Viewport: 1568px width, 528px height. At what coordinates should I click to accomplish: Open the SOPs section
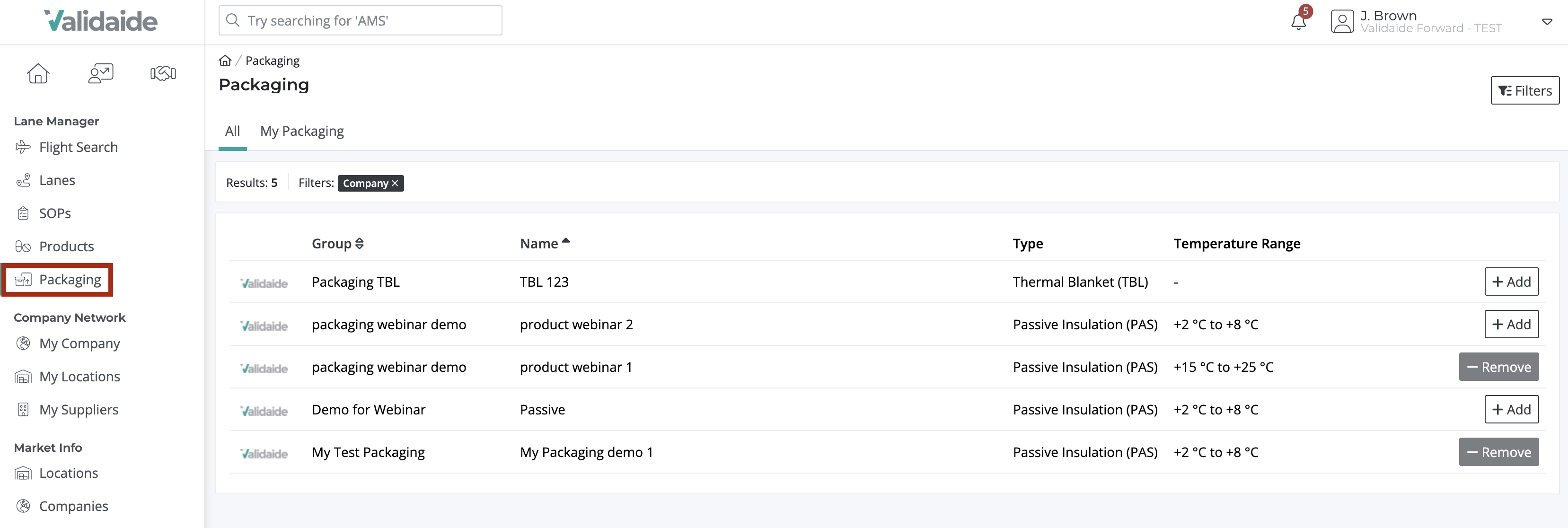pyautogui.click(x=54, y=212)
